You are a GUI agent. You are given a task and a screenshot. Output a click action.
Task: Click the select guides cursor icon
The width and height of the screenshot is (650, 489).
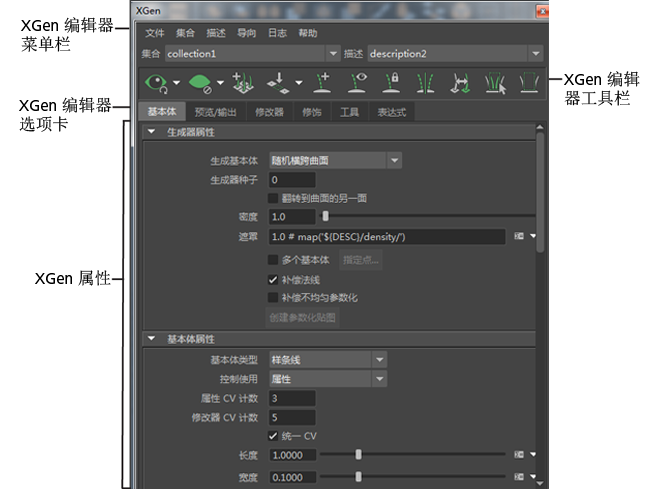click(495, 83)
